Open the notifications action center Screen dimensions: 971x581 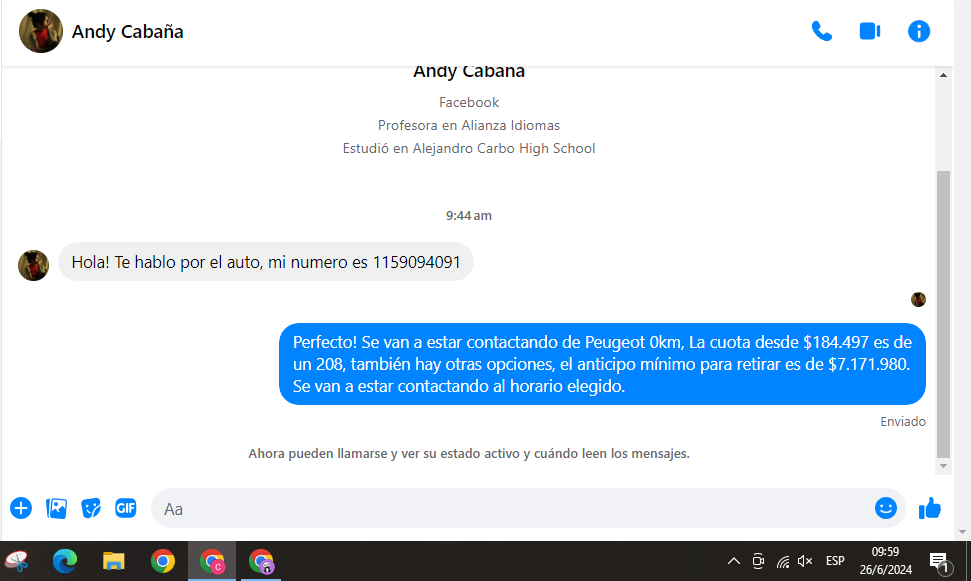point(940,562)
